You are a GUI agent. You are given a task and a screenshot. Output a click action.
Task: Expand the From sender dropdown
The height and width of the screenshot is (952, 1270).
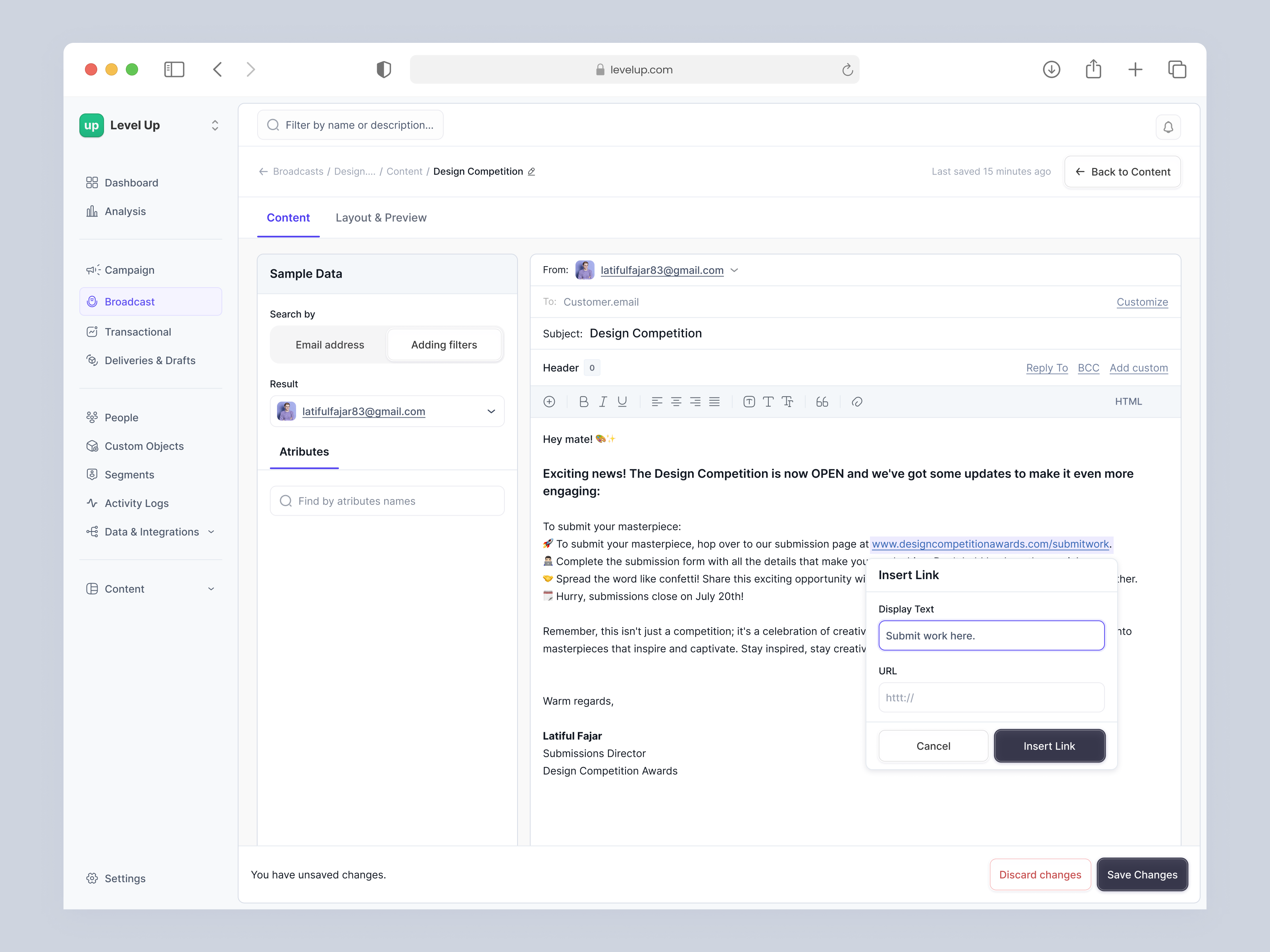pos(734,270)
